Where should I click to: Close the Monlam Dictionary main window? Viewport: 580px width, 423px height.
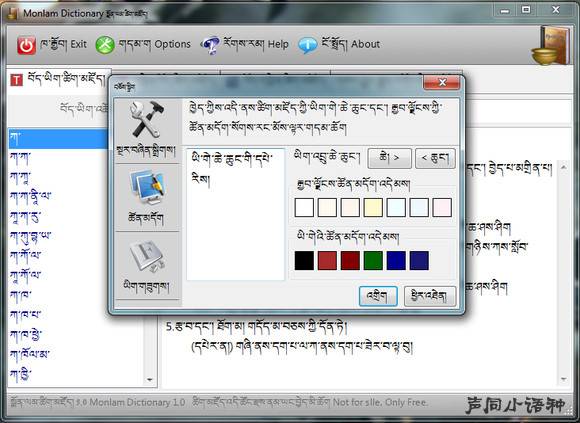pyautogui.click(x=556, y=10)
